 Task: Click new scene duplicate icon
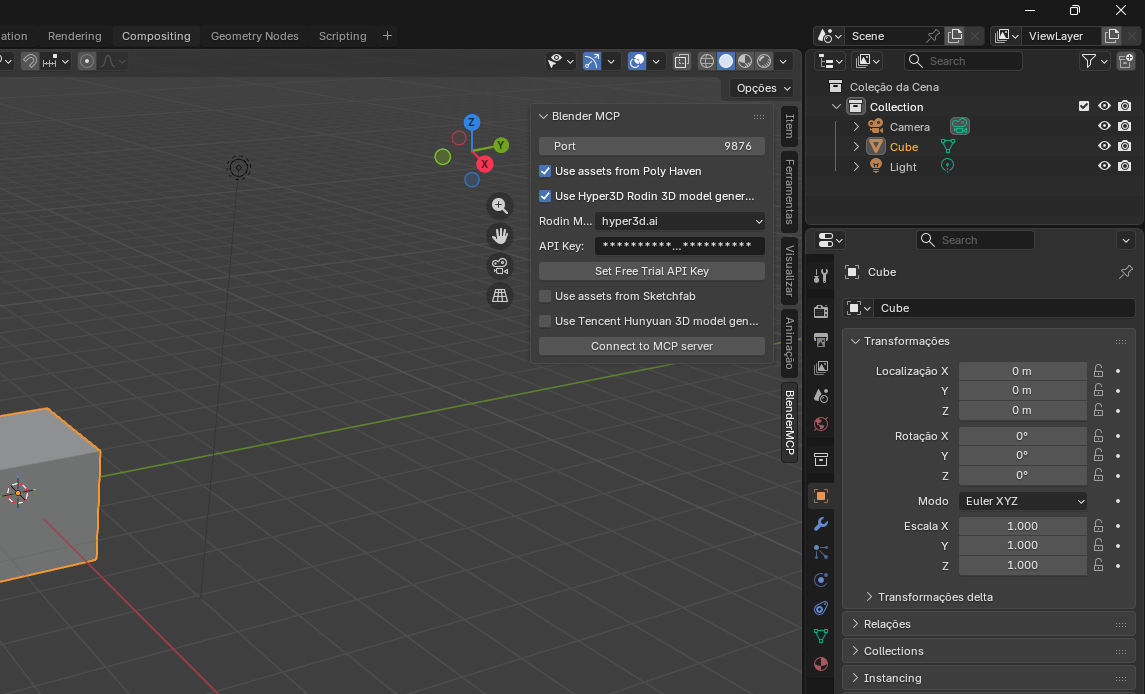[x=954, y=36]
